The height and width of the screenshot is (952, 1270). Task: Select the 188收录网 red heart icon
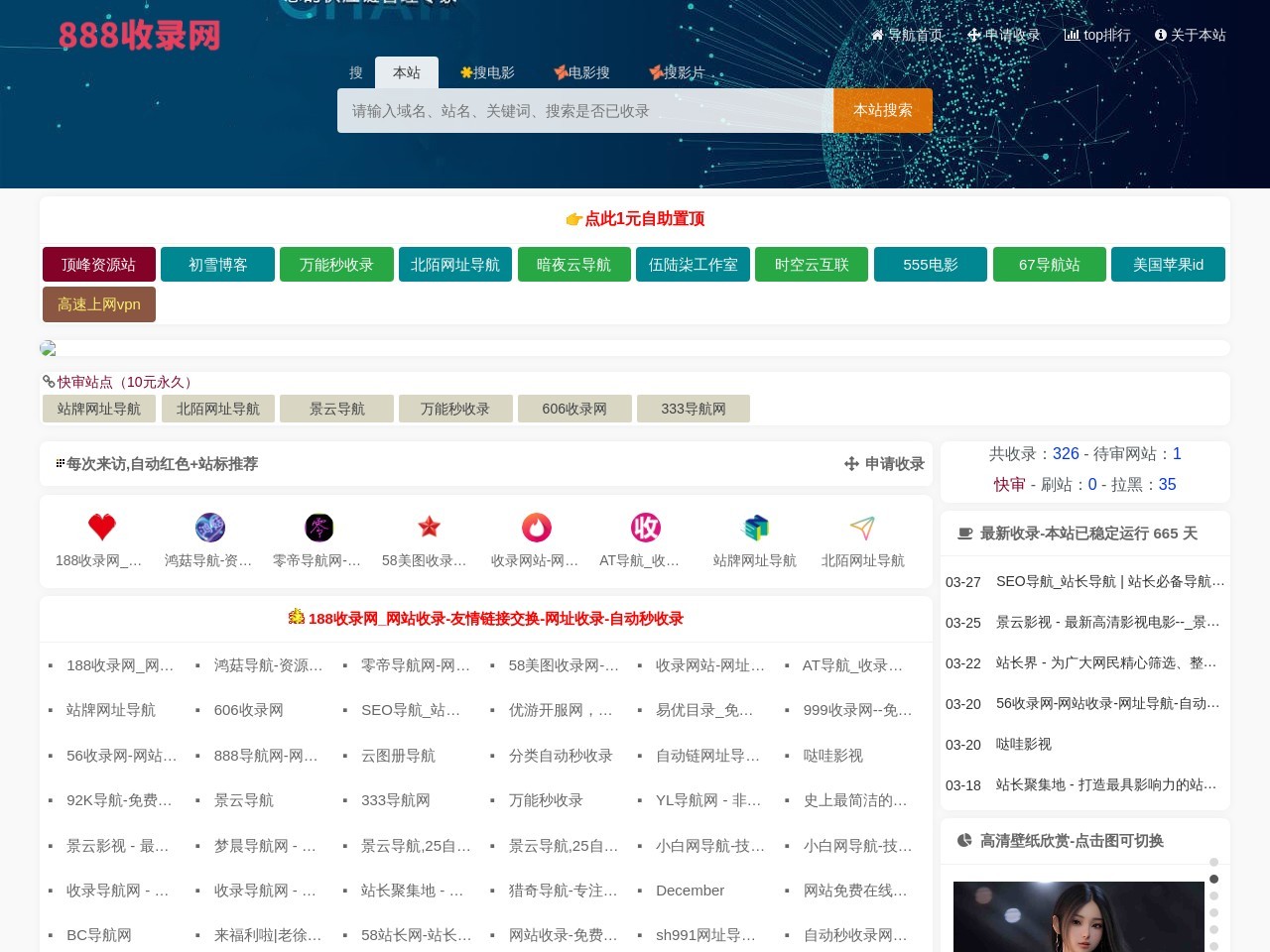point(101,527)
